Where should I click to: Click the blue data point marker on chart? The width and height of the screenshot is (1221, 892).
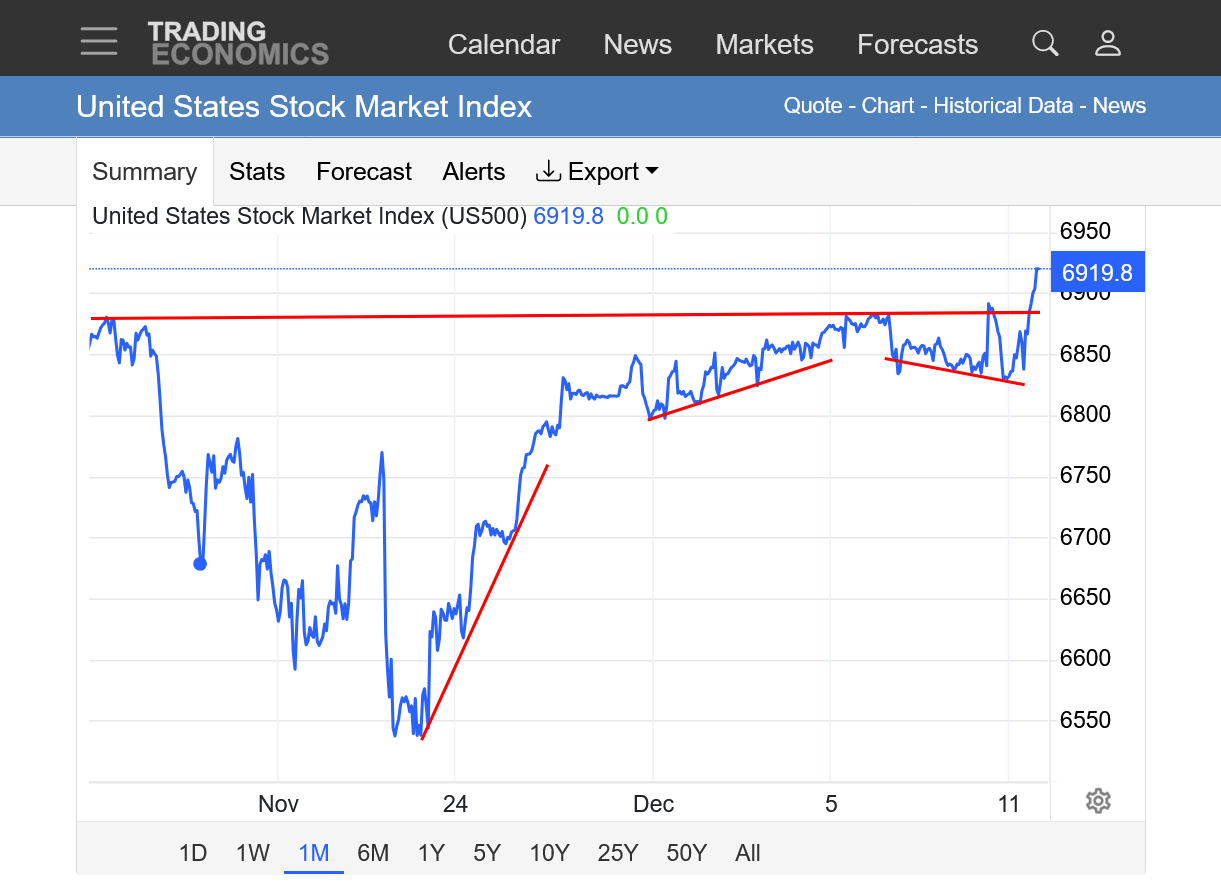200,564
